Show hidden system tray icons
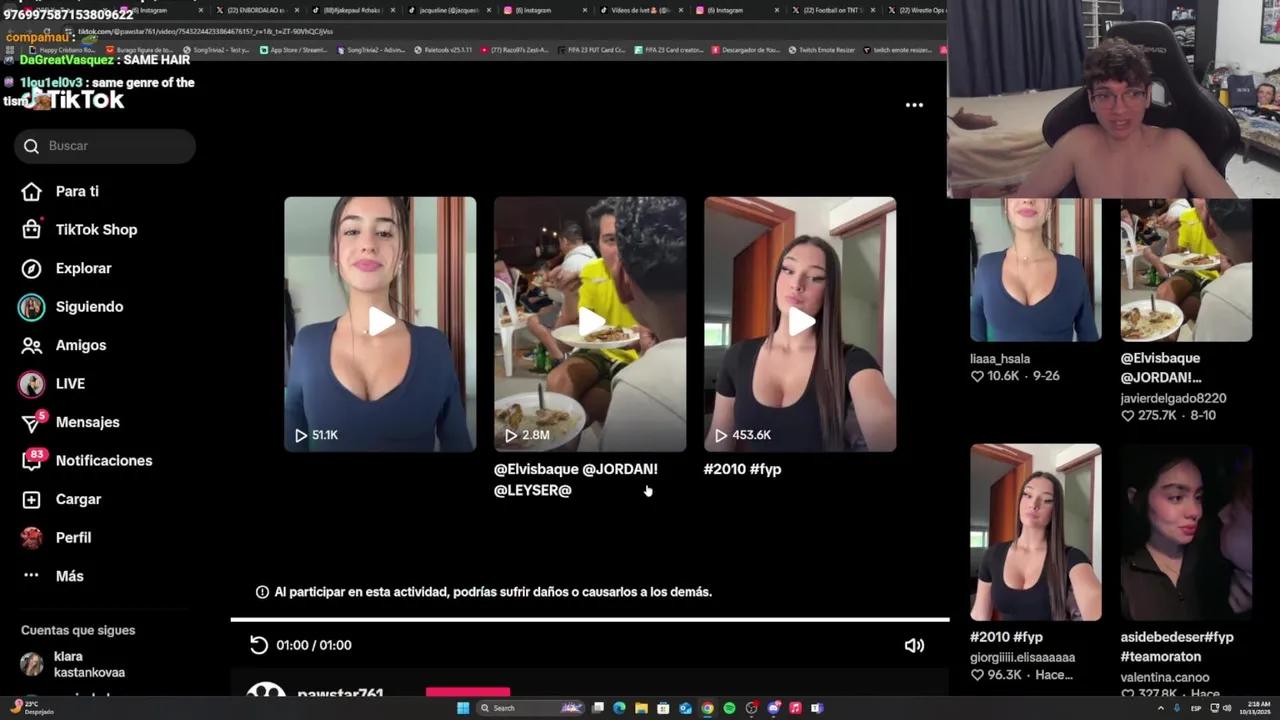The width and height of the screenshot is (1280, 720). click(x=1161, y=708)
